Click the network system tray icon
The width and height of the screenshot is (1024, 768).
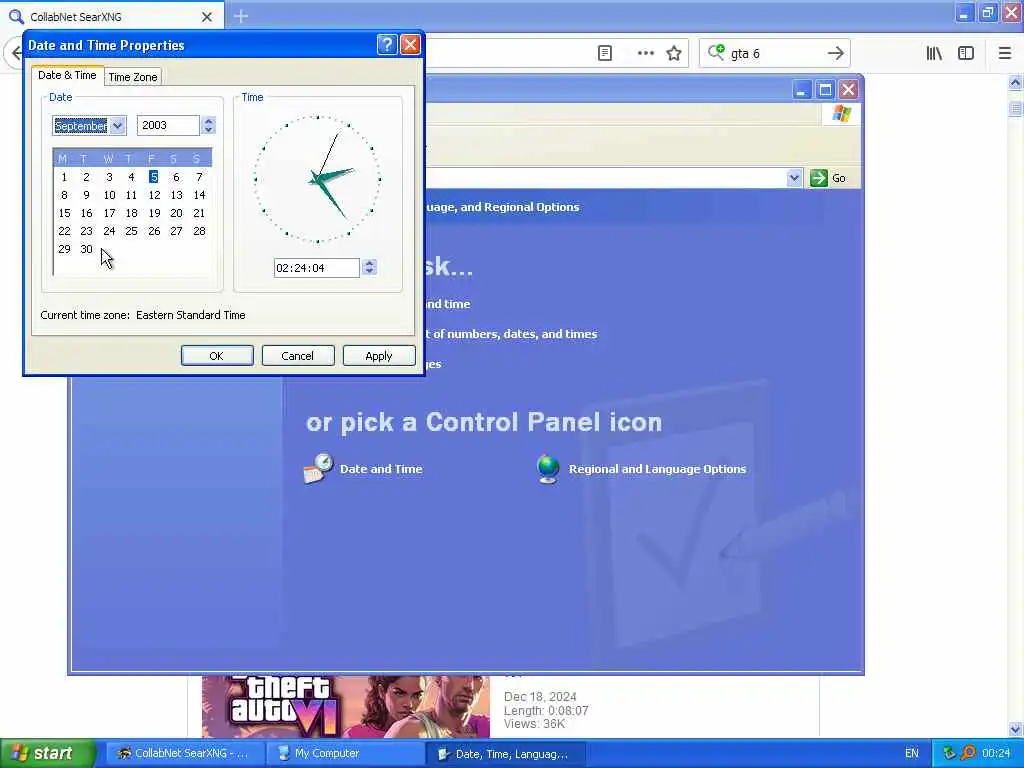tap(949, 753)
